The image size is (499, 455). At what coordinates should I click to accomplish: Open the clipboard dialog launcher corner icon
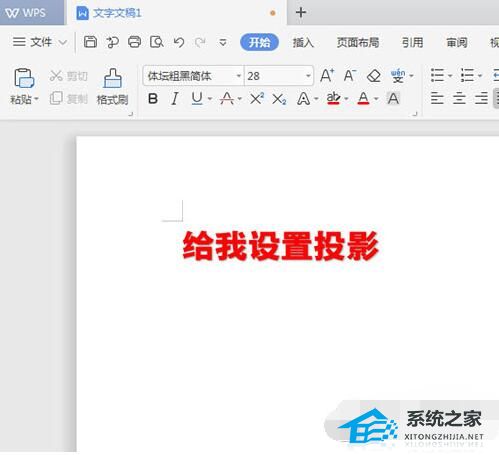pos(131,114)
